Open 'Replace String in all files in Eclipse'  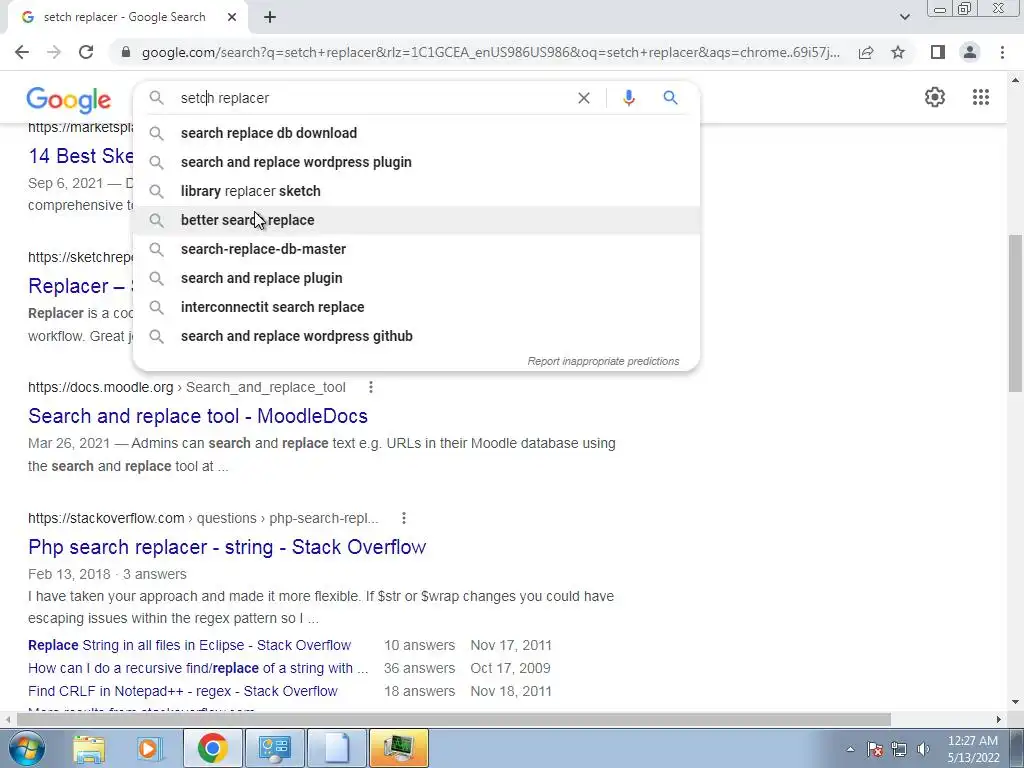pos(189,645)
